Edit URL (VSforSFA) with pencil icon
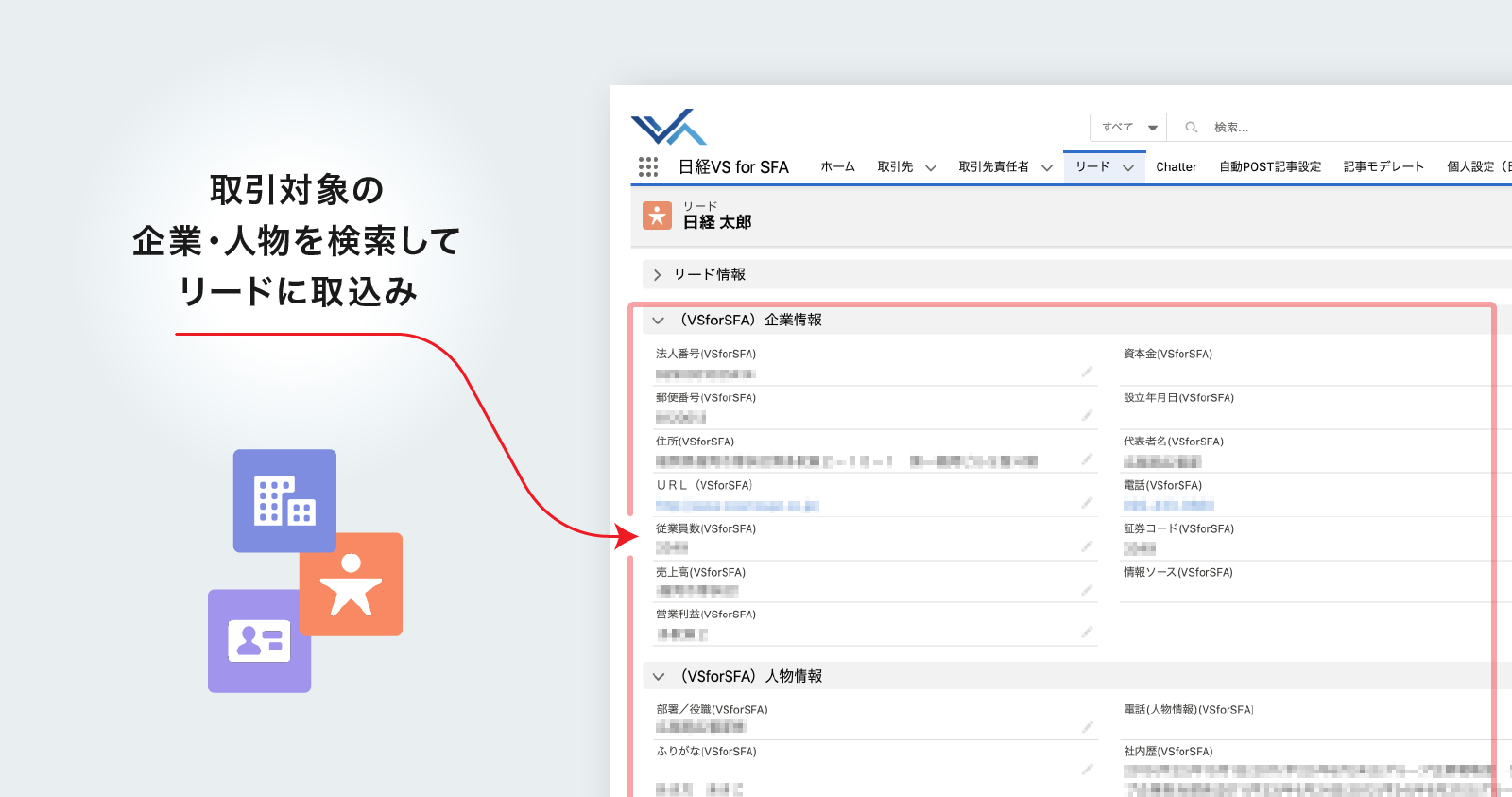Screen dimensions: 1512x797 [x=1087, y=502]
